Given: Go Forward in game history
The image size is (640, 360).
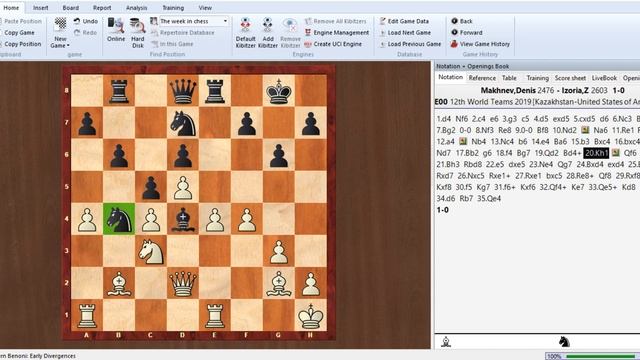Looking at the screenshot, I should [x=467, y=33].
